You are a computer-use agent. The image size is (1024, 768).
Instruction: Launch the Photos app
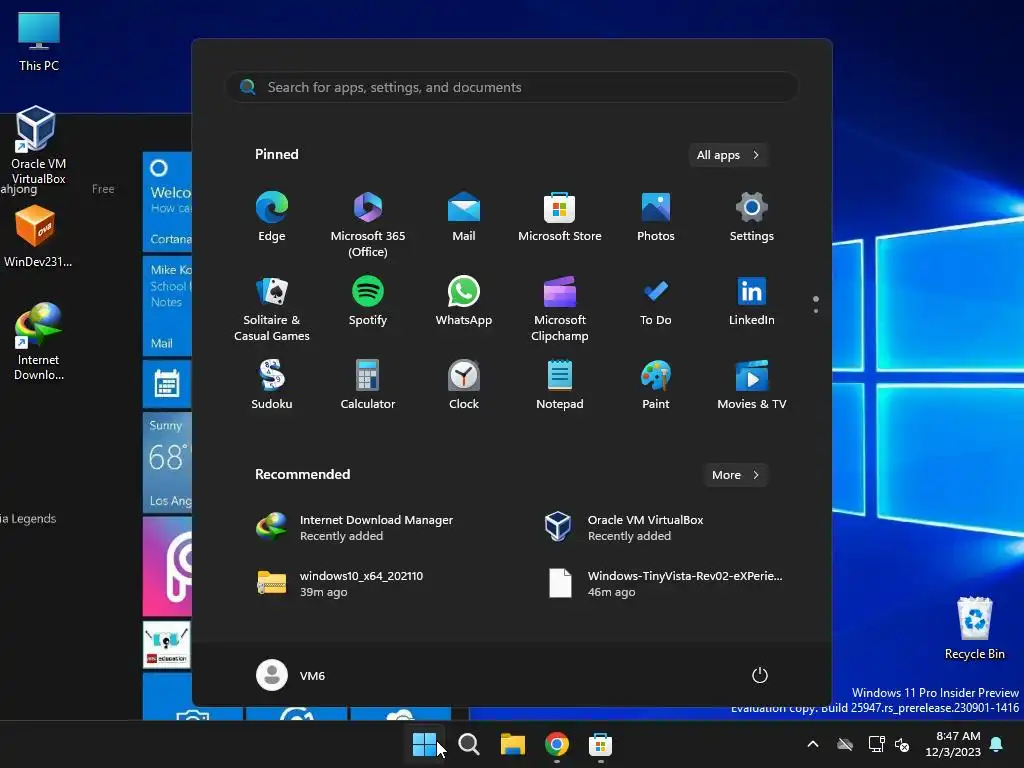point(656,217)
